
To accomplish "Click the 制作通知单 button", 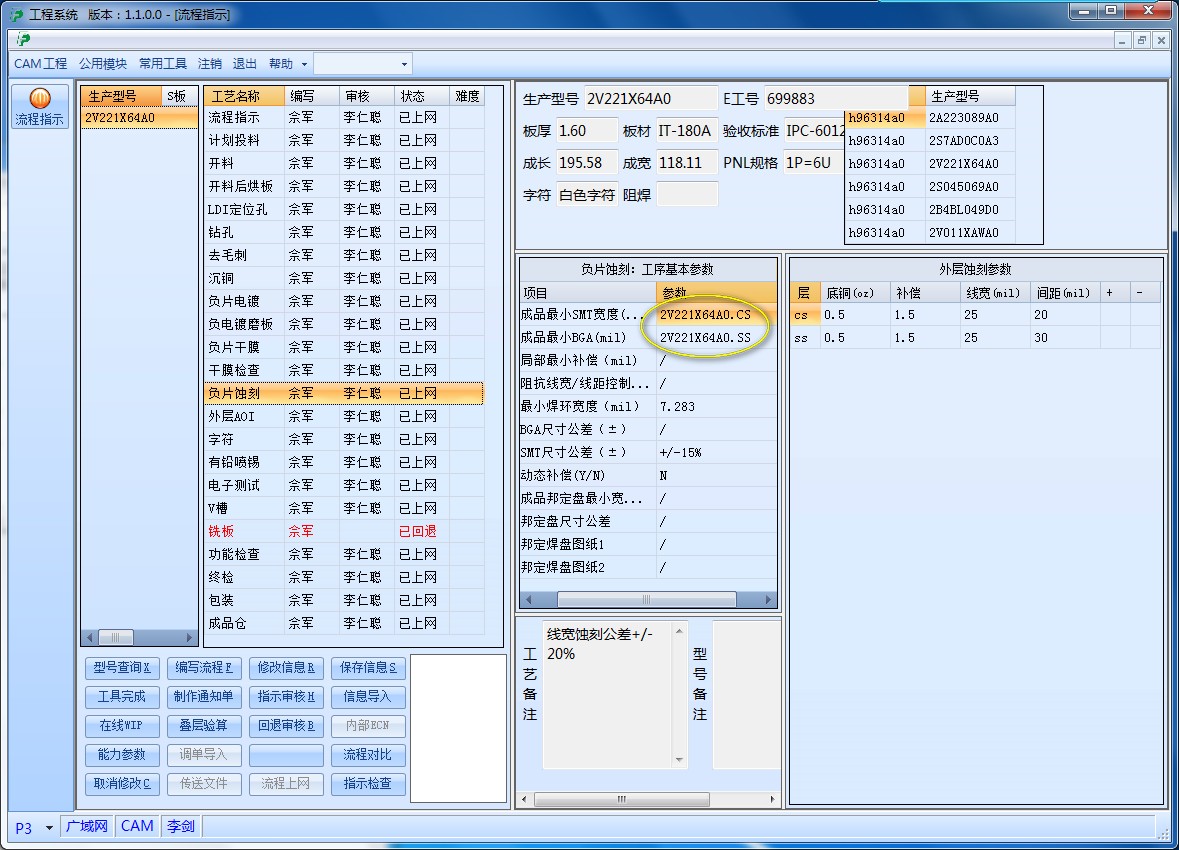I will pyautogui.click(x=204, y=697).
